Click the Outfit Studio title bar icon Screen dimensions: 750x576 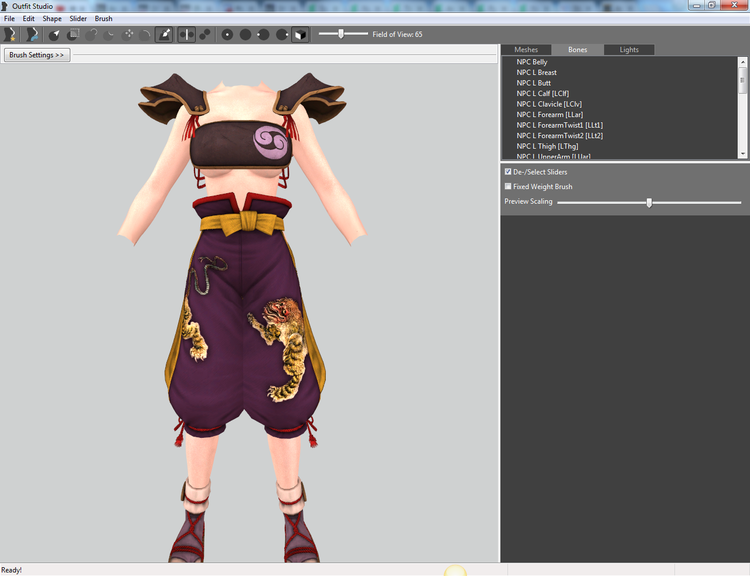click(x=4, y=6)
